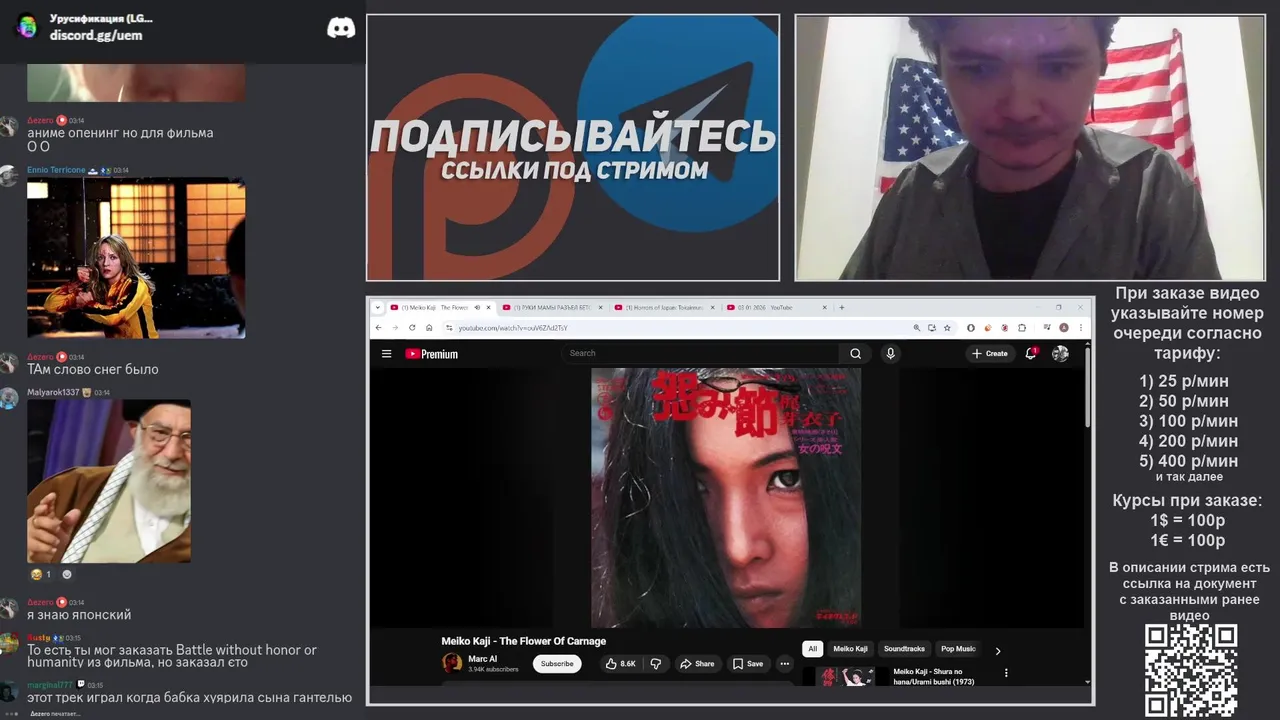Save the video to a playlist
Image resolution: width=1280 pixels, height=720 pixels.
[x=747, y=663]
